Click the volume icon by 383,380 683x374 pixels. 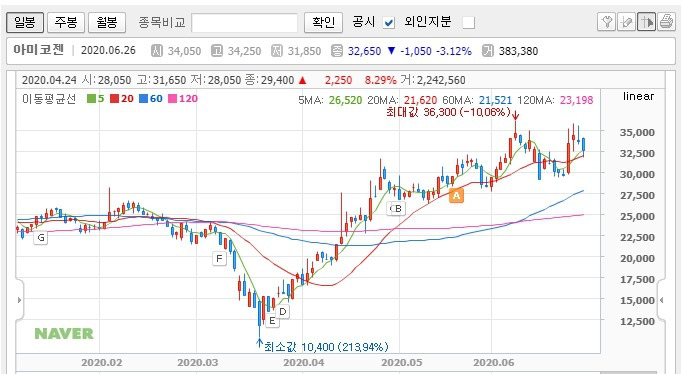[x=487, y=51]
